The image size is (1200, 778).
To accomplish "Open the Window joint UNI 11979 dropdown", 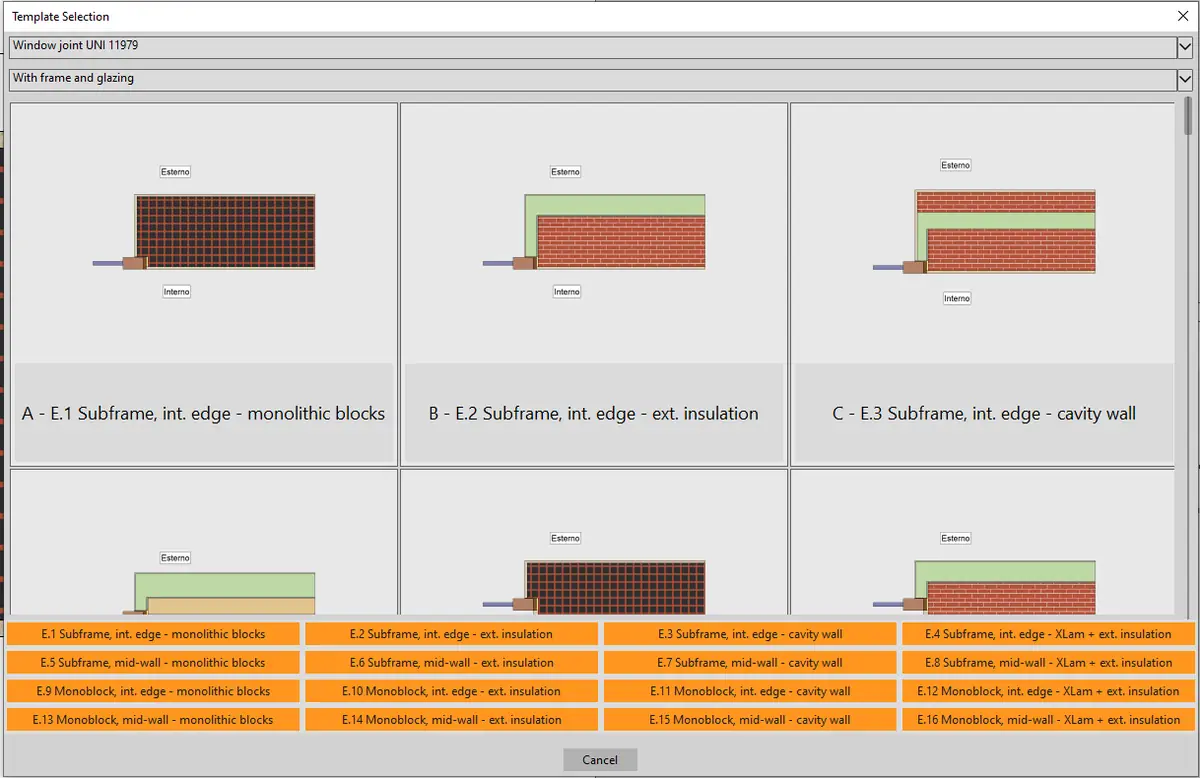I will pos(600,47).
